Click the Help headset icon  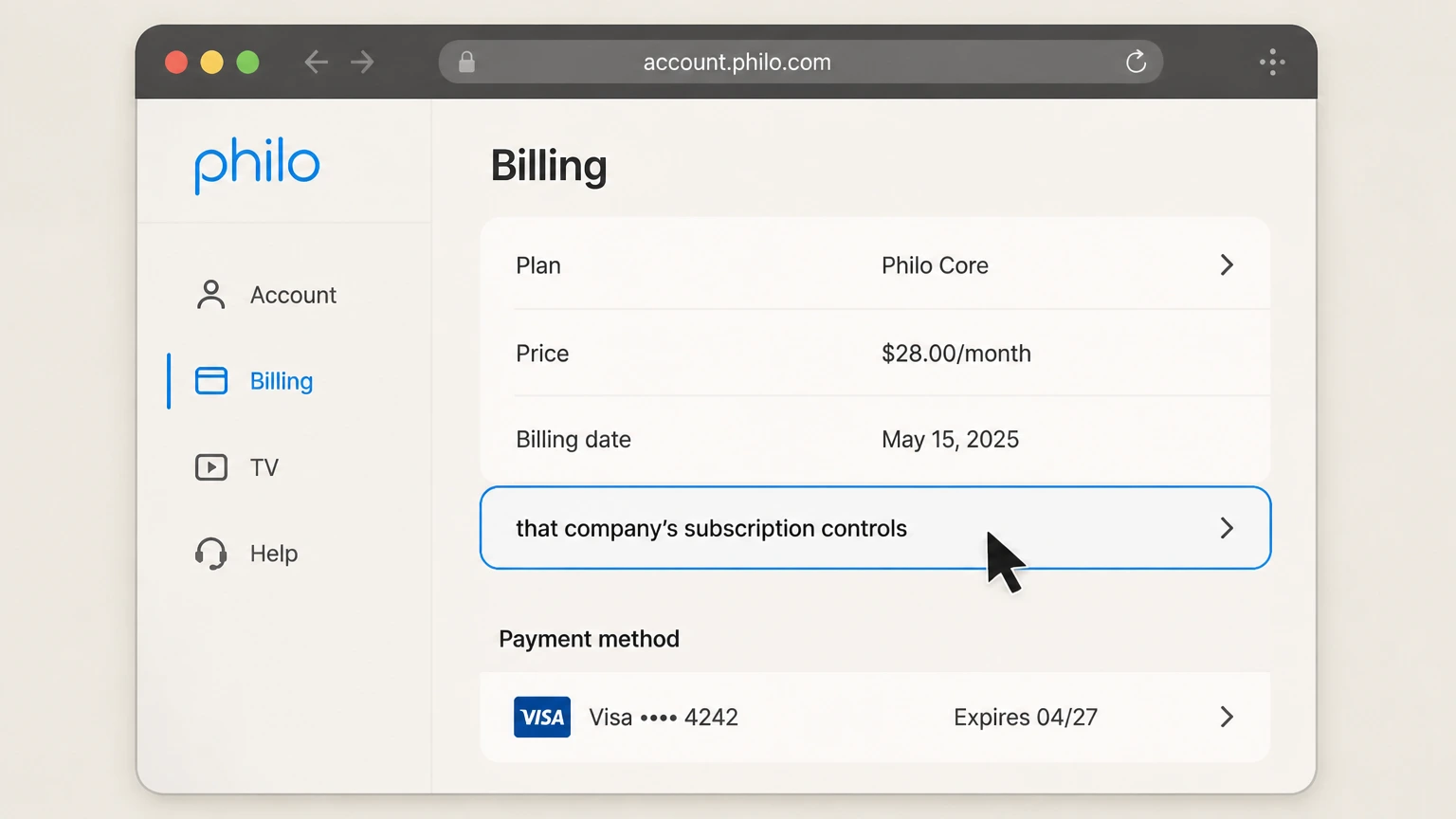[x=210, y=554]
